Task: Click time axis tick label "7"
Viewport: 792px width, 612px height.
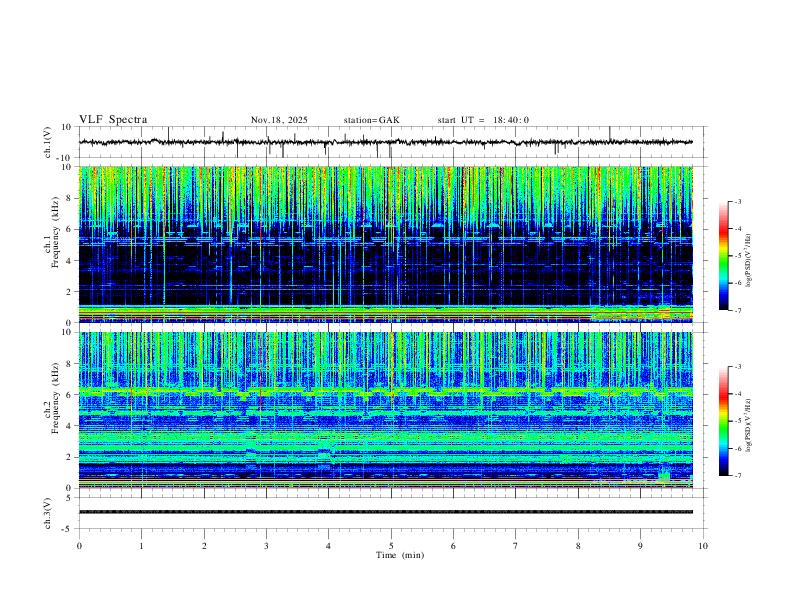Action: click(x=516, y=546)
